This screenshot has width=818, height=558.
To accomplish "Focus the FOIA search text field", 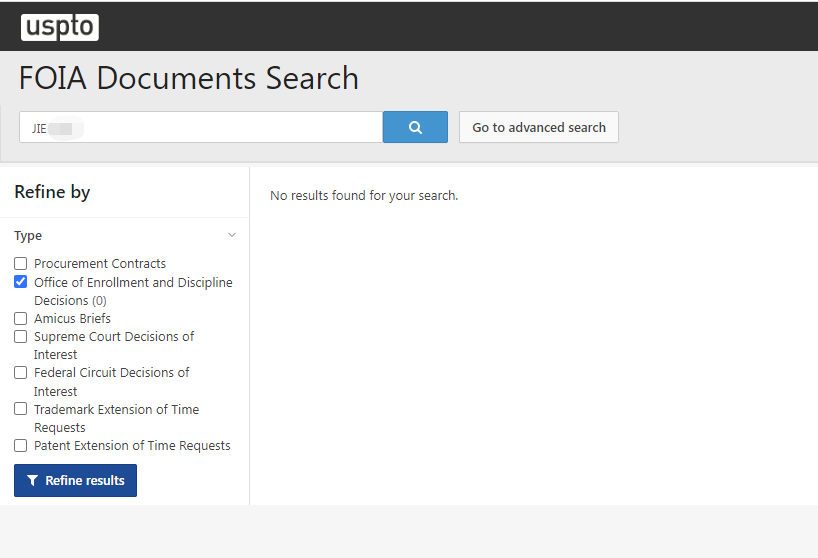I will [x=201, y=127].
